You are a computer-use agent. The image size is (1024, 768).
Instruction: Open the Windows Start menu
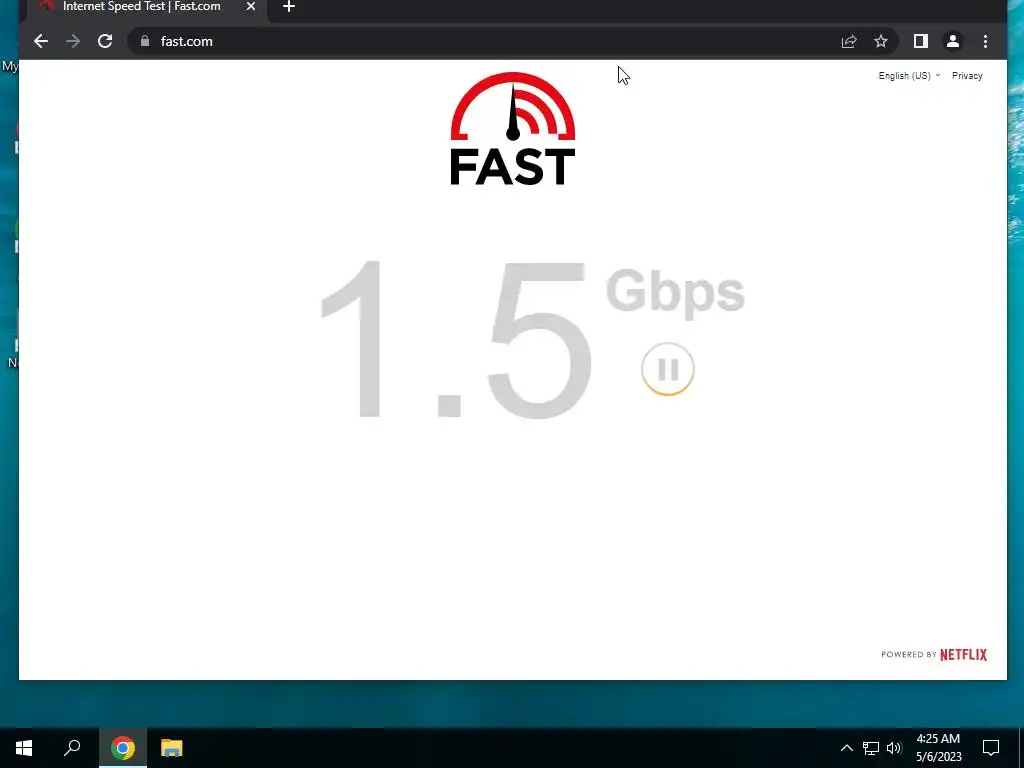[24, 748]
